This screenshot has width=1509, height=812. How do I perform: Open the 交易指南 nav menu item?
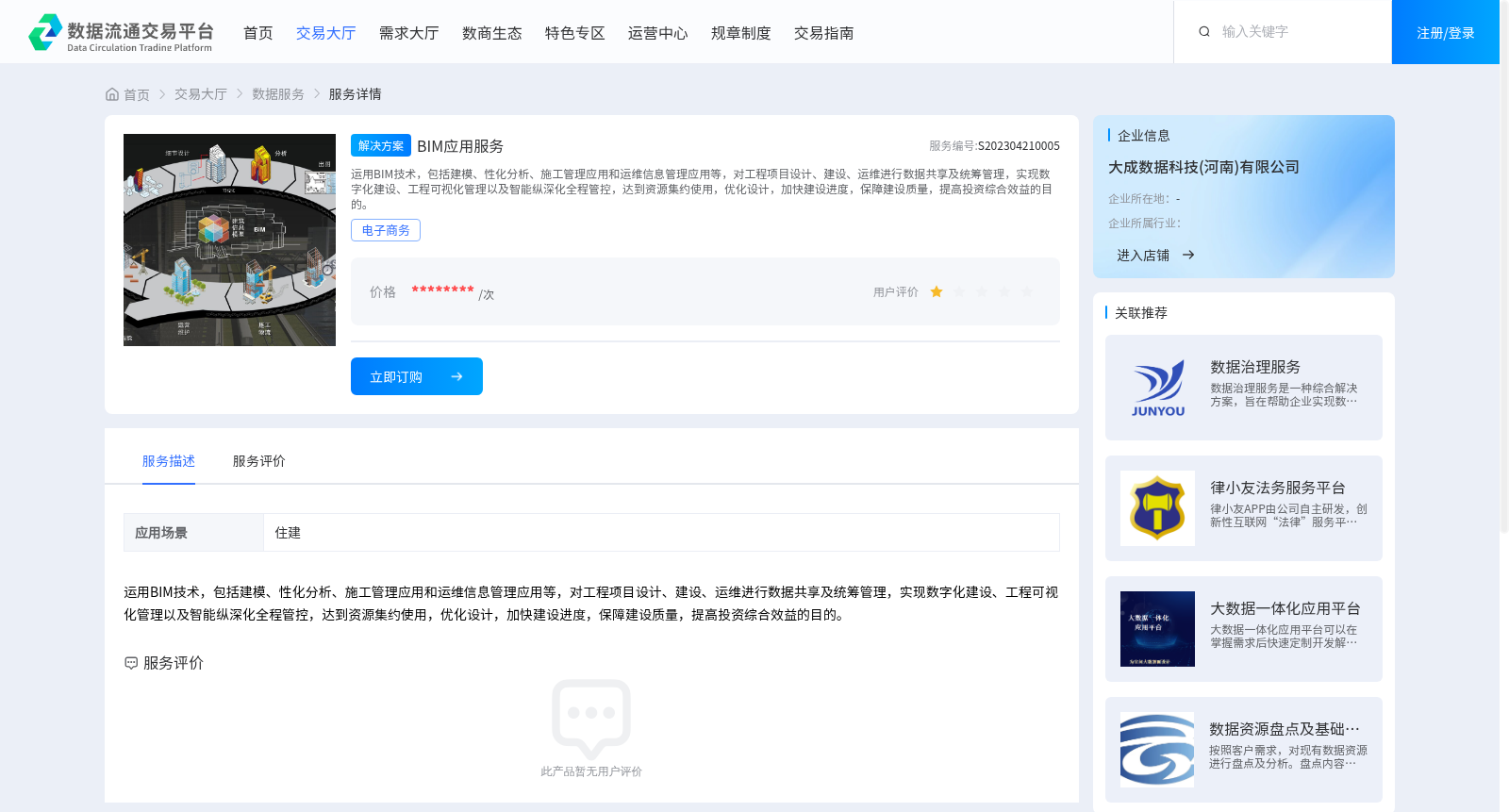point(824,33)
